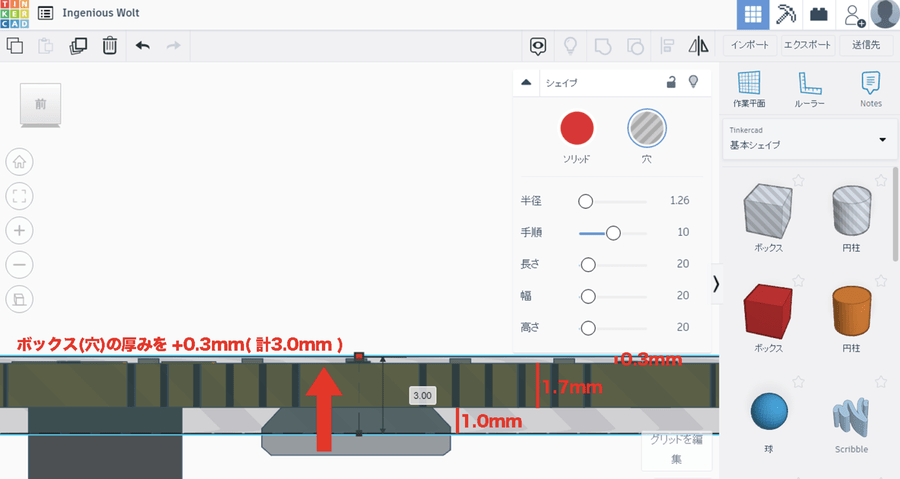The image size is (900, 479).
Task: Favorite the orange 円柱 star
Action: click(880, 281)
